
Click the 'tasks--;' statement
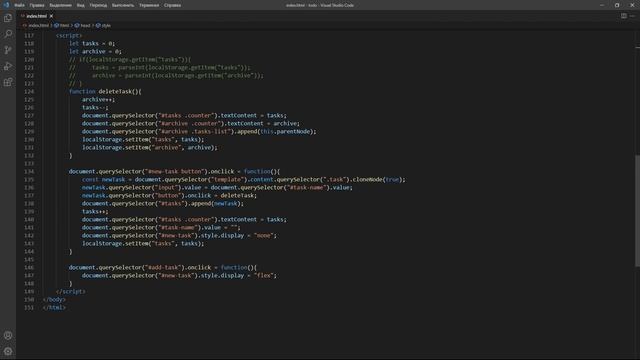(95, 108)
